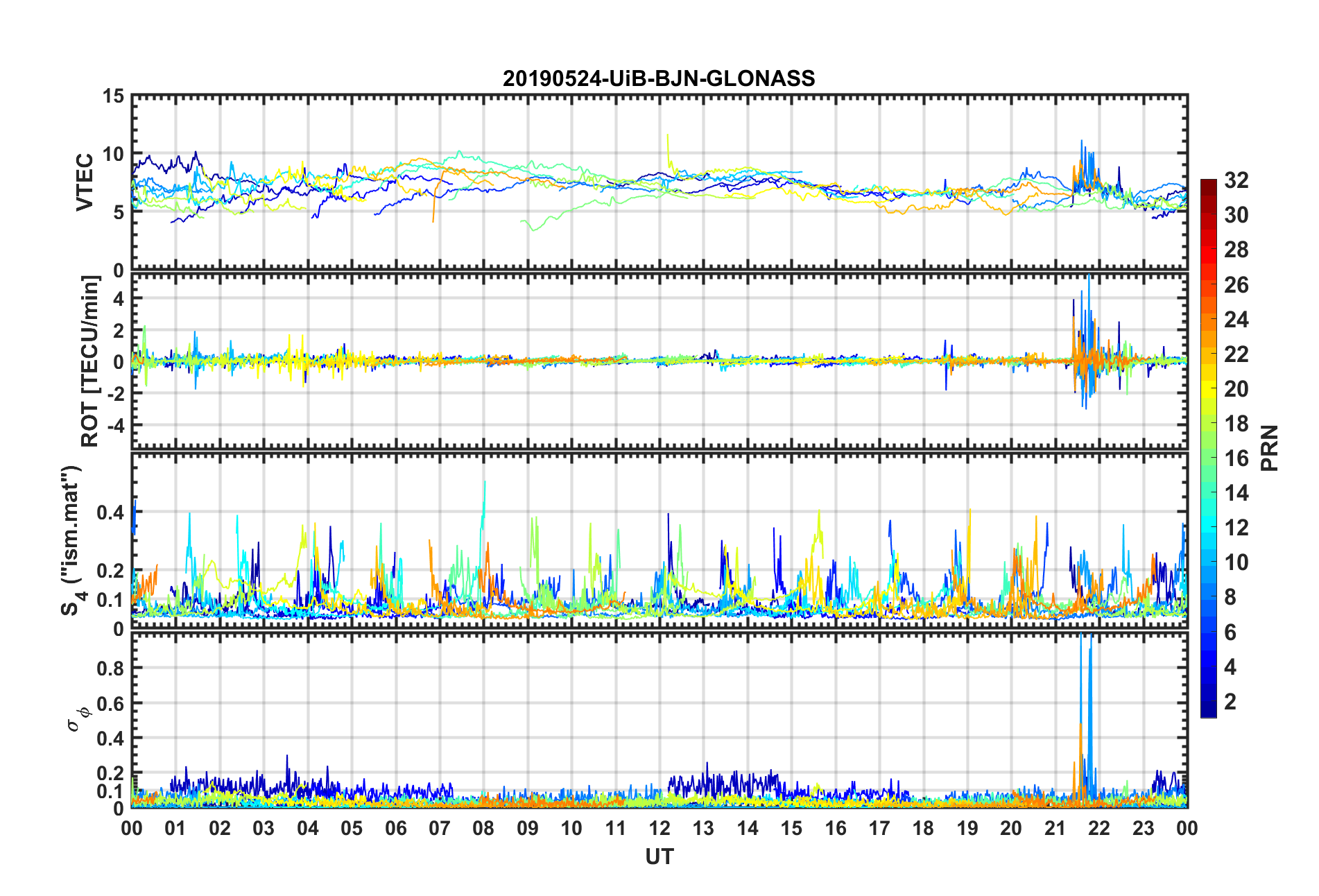Click the UT hour tick "17"

879,828
